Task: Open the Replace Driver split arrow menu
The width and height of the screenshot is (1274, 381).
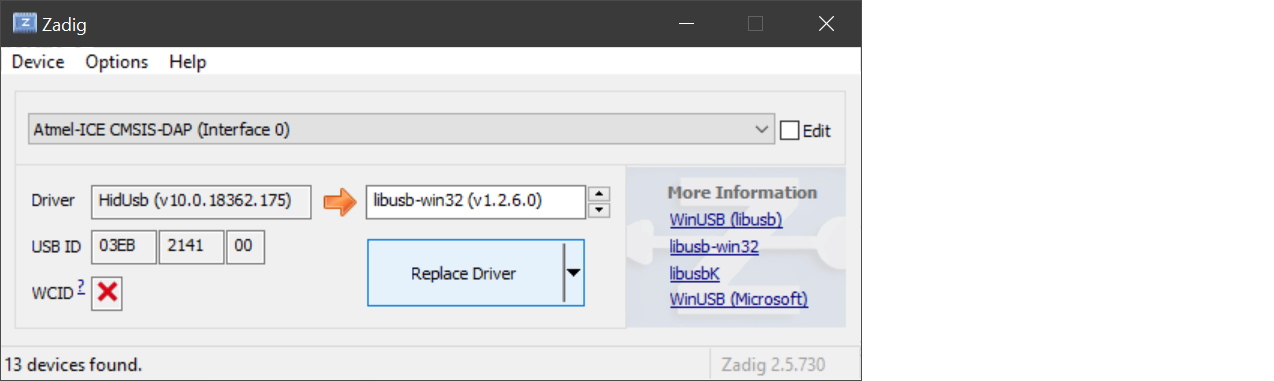Action: tap(574, 272)
